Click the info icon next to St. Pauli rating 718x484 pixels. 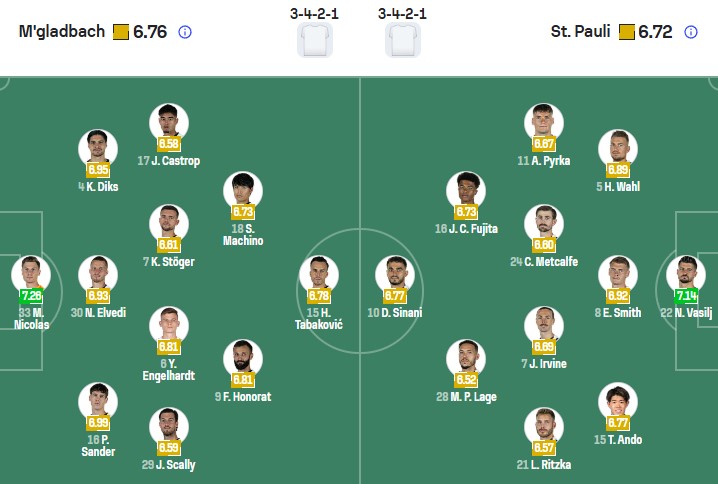[690, 32]
